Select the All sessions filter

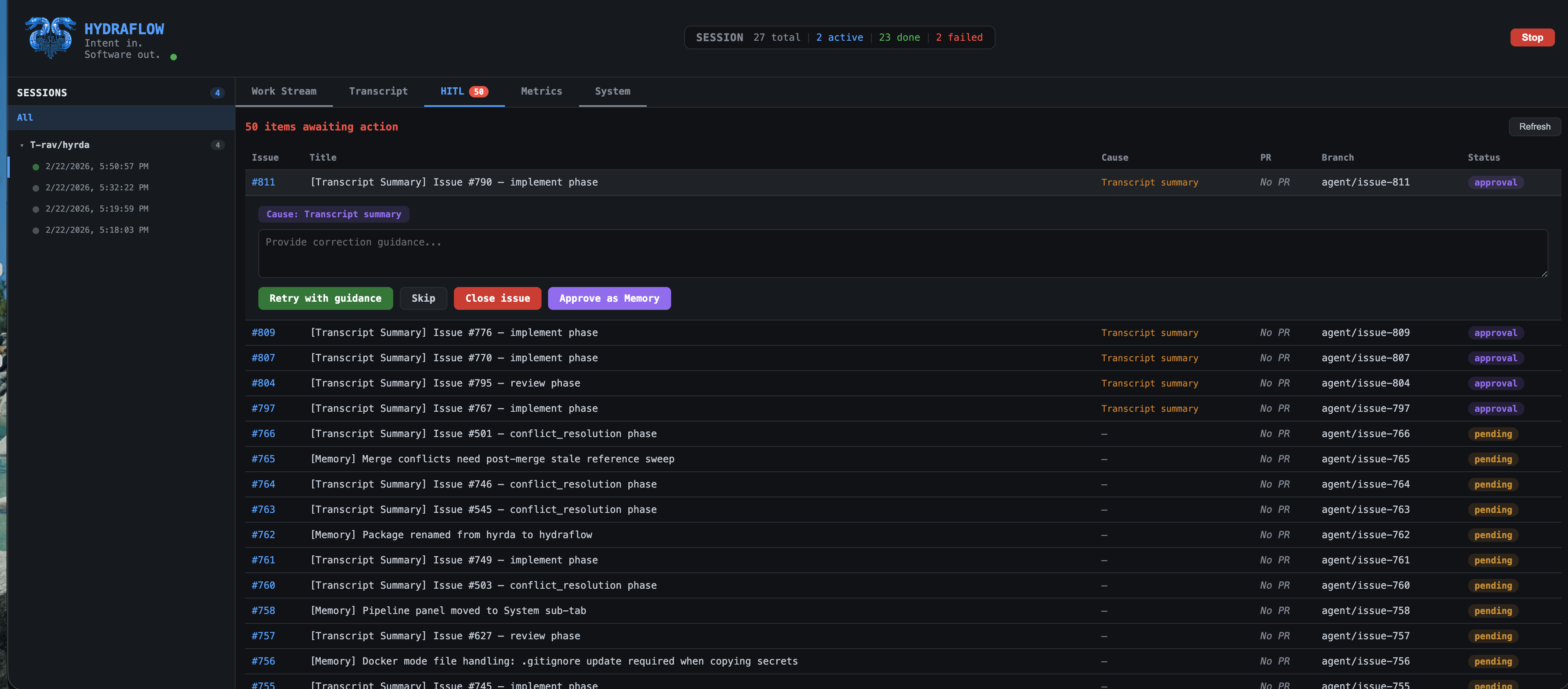(25, 117)
